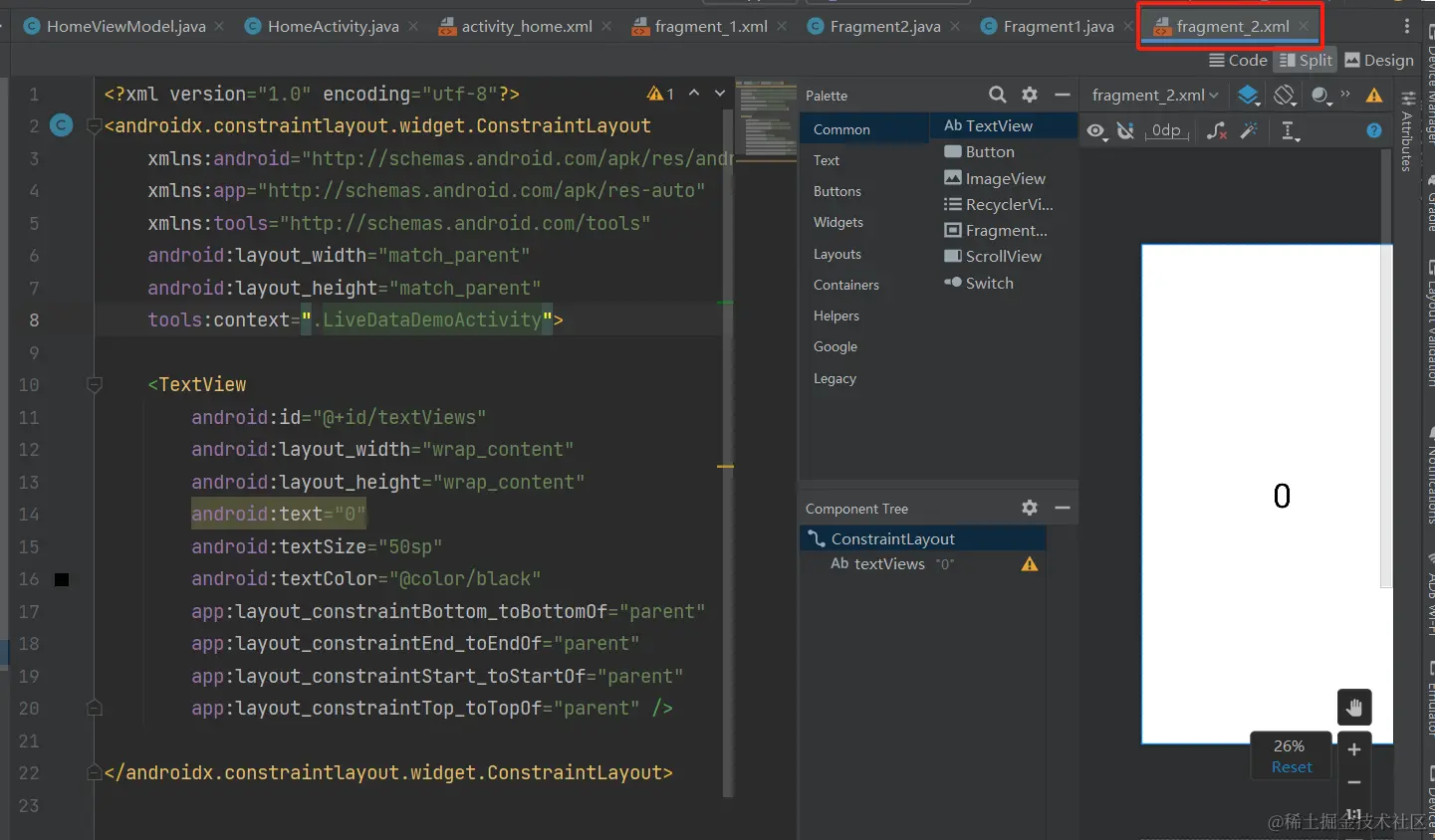Switch editor to Split view mode
The height and width of the screenshot is (840, 1435).
tap(1306, 60)
